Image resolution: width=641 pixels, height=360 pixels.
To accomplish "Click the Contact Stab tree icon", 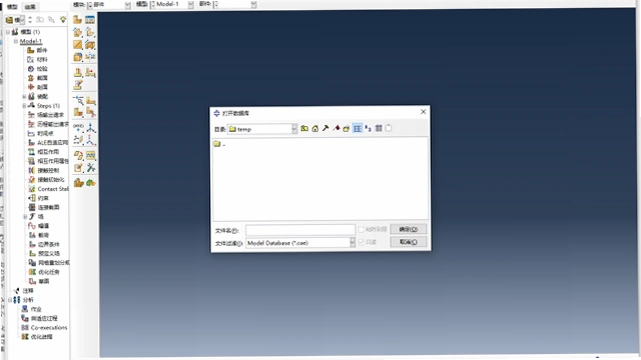I will pyautogui.click(x=32, y=189).
